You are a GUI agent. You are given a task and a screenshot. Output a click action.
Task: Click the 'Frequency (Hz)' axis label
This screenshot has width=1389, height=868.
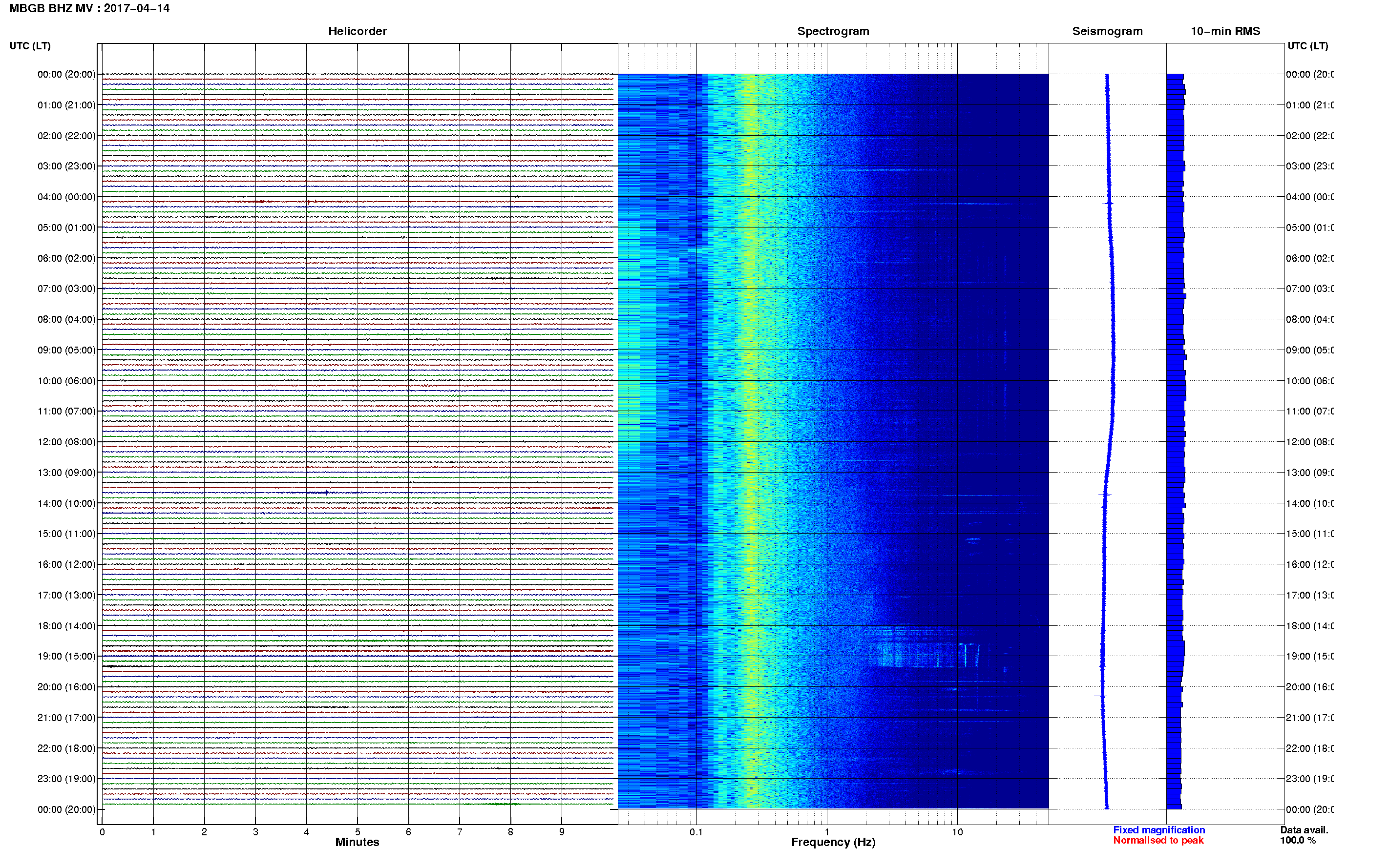[833, 843]
